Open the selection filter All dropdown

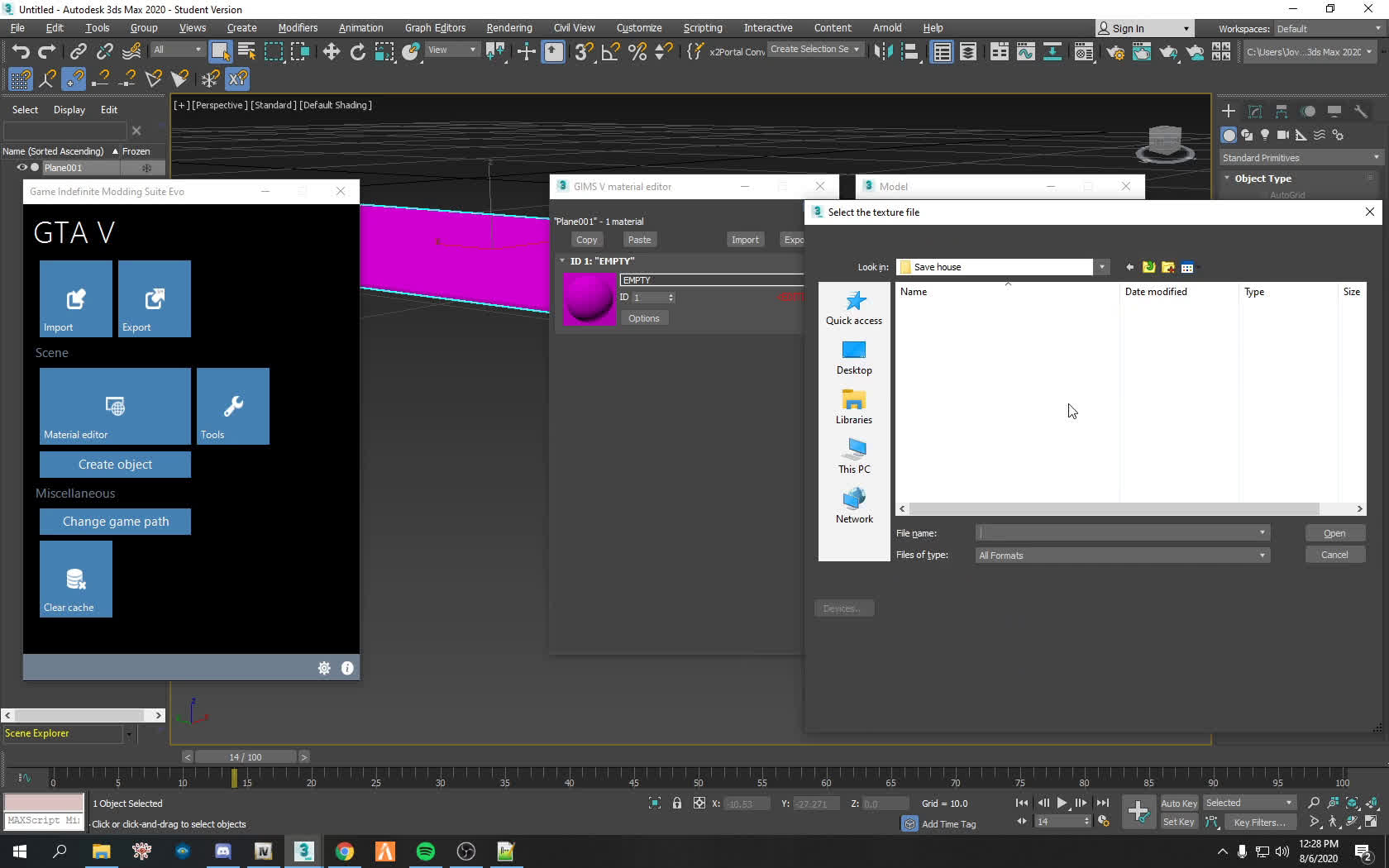click(x=176, y=50)
